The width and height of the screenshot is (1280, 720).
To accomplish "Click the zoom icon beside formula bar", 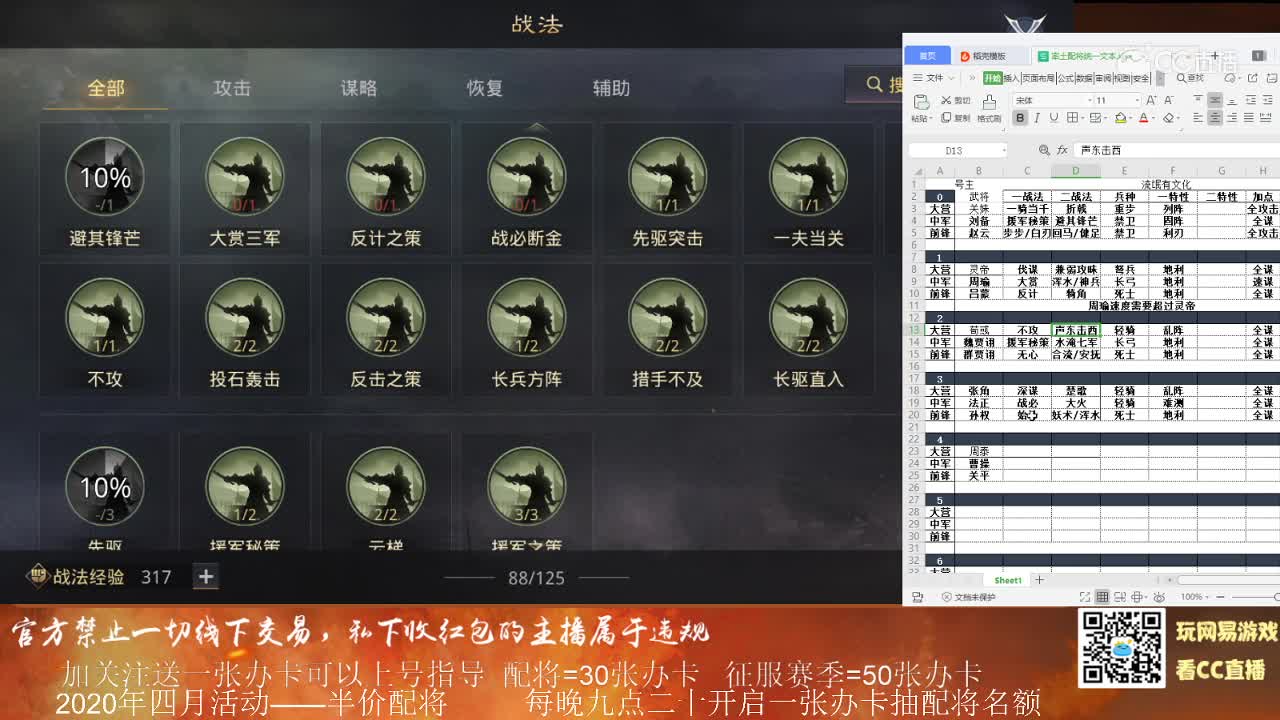I will [1044, 150].
